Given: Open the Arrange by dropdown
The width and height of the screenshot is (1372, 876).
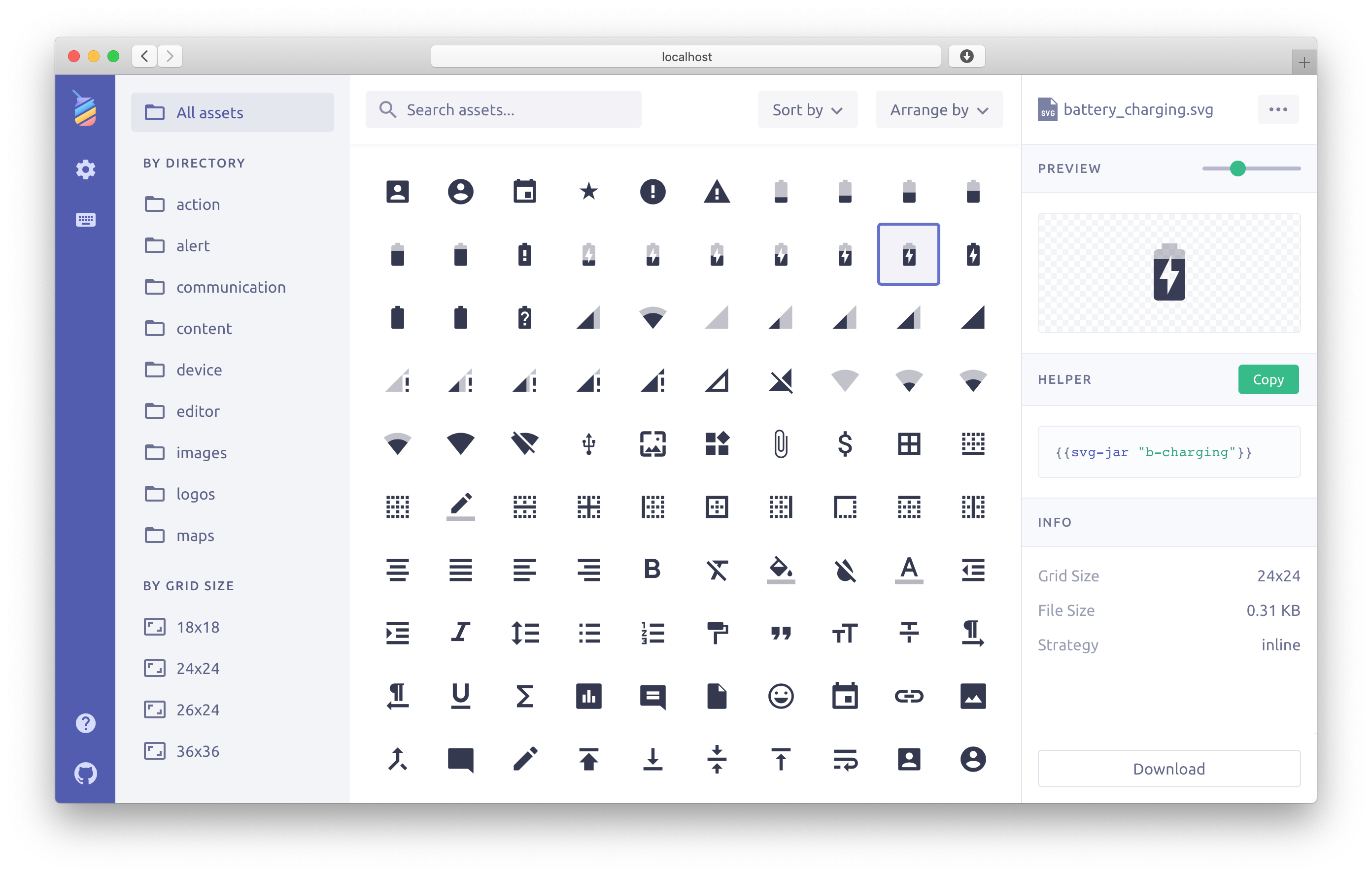Looking at the screenshot, I should (x=938, y=110).
